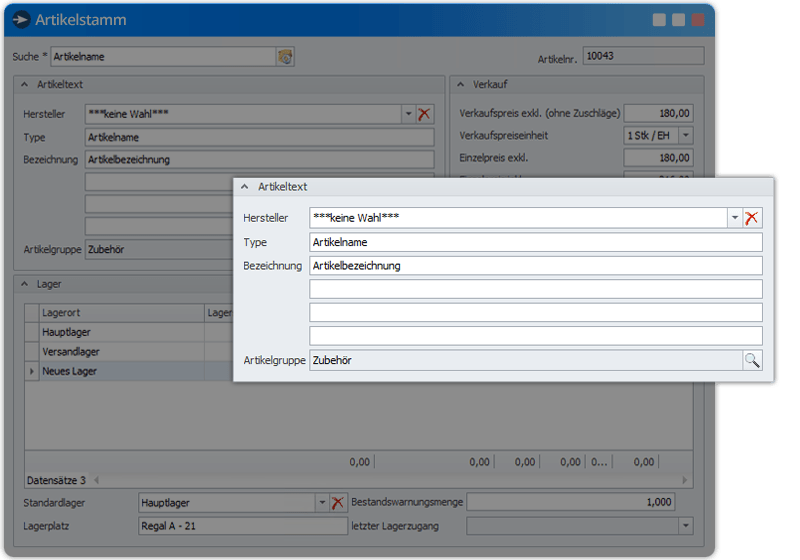Image resolution: width=800 pixels, height=560 pixels.
Task: Click the first empty description line field
Action: click(536, 289)
